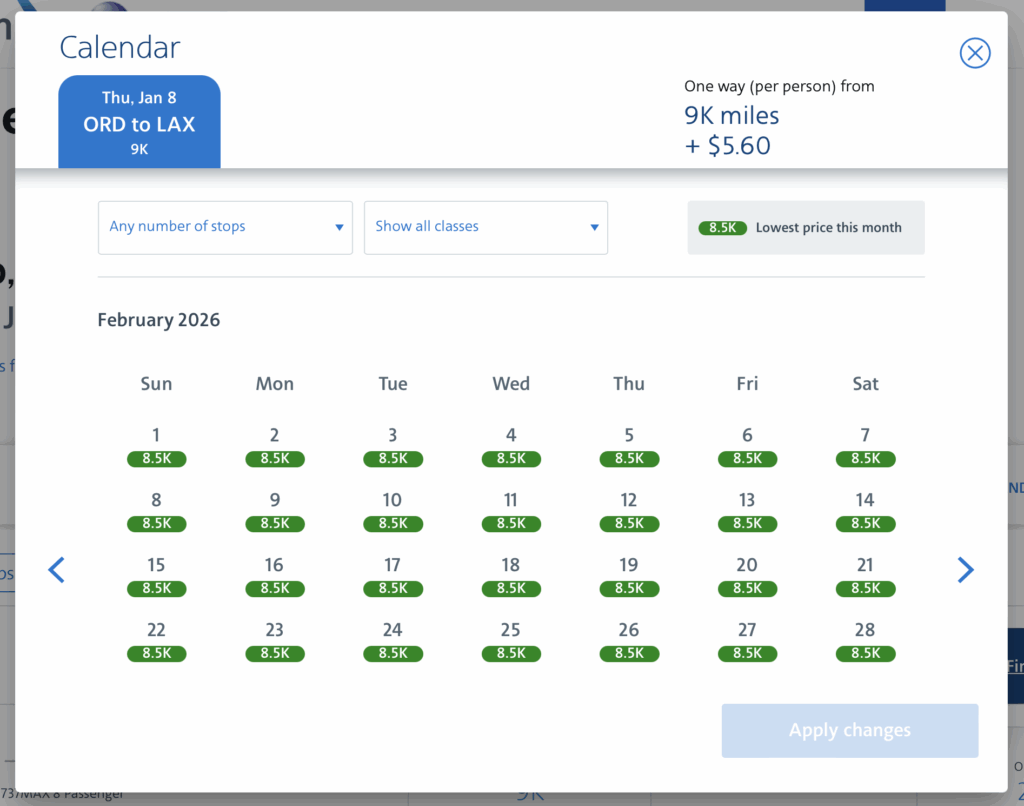Select the Thu, Jan 8 ORD to LAX tab

(139, 123)
